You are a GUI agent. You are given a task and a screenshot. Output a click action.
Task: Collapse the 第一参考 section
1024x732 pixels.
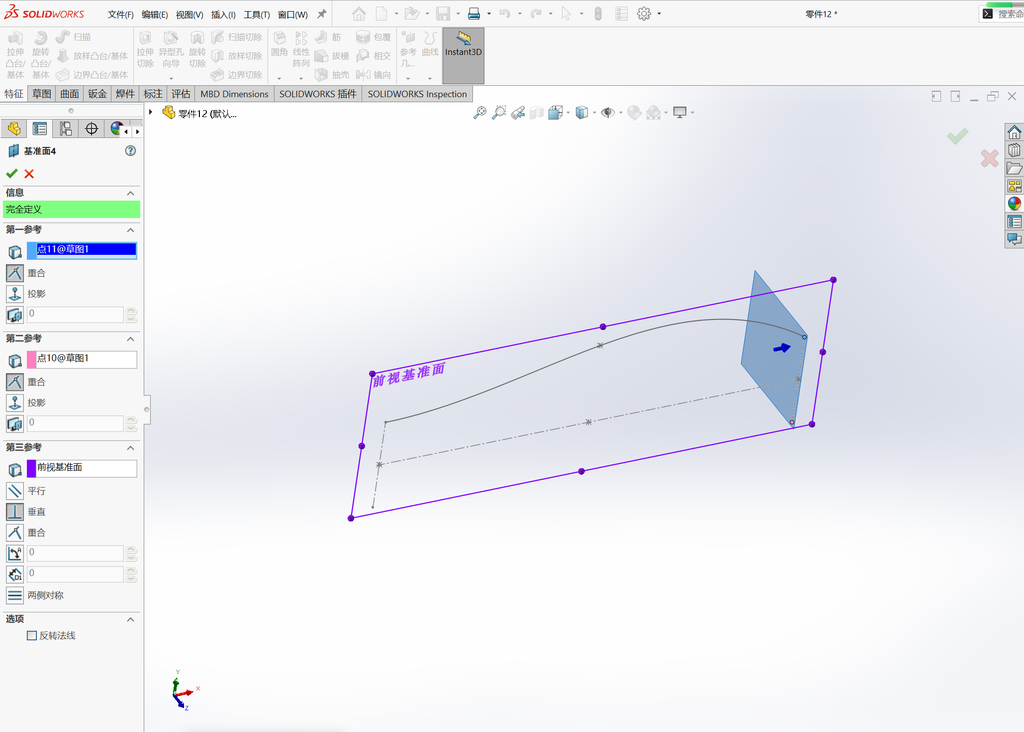131,230
